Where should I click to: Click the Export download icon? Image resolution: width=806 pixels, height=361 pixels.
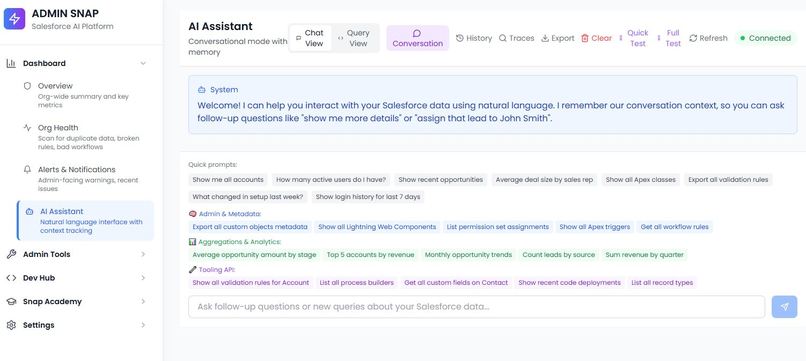click(x=545, y=38)
